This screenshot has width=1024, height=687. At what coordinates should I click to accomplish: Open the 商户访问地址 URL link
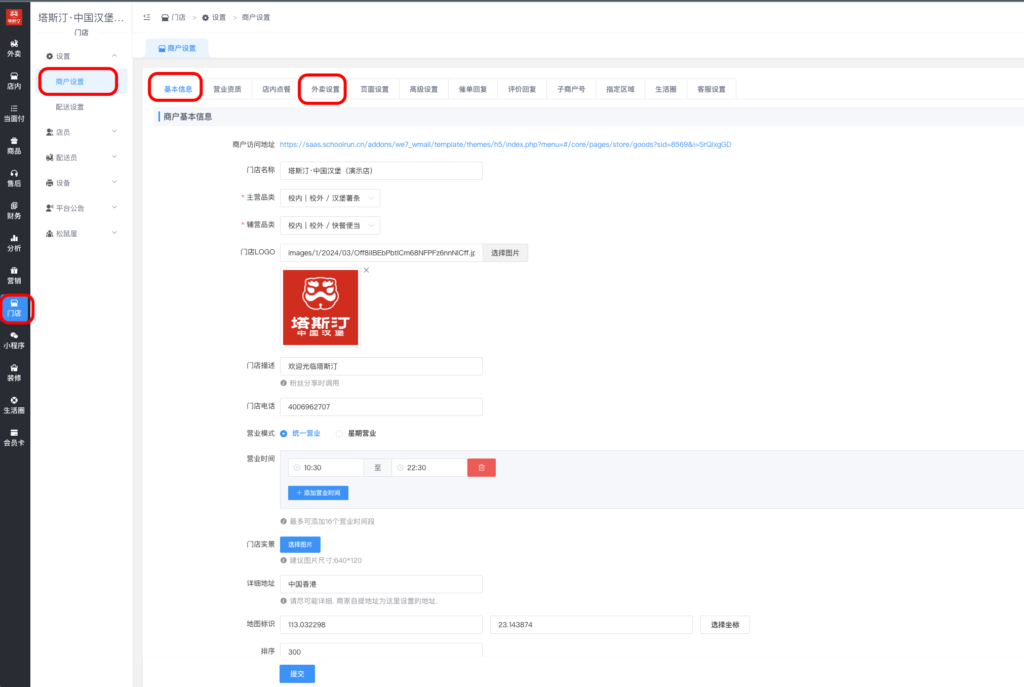pyautogui.click(x=505, y=144)
